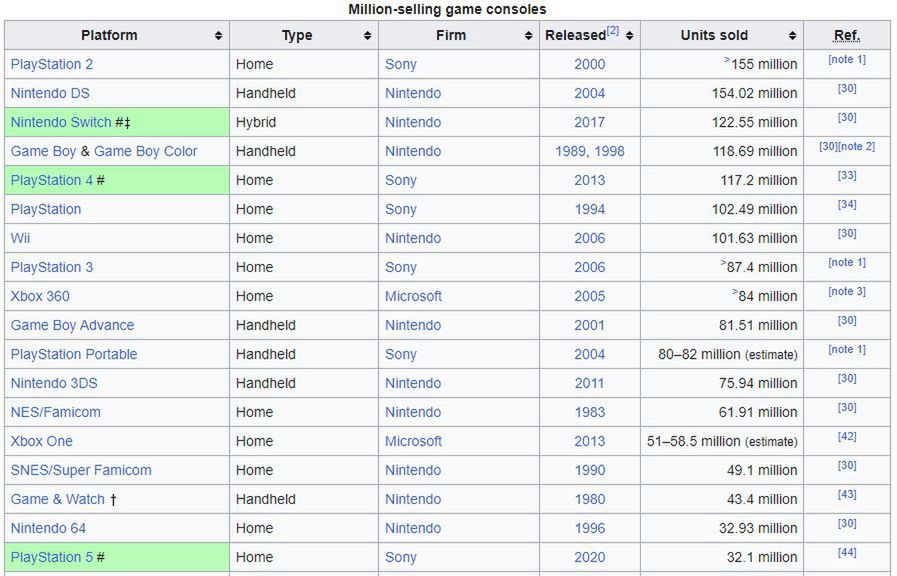
Task: Sort table by Platform column arrows
Action: pyautogui.click(x=218, y=35)
